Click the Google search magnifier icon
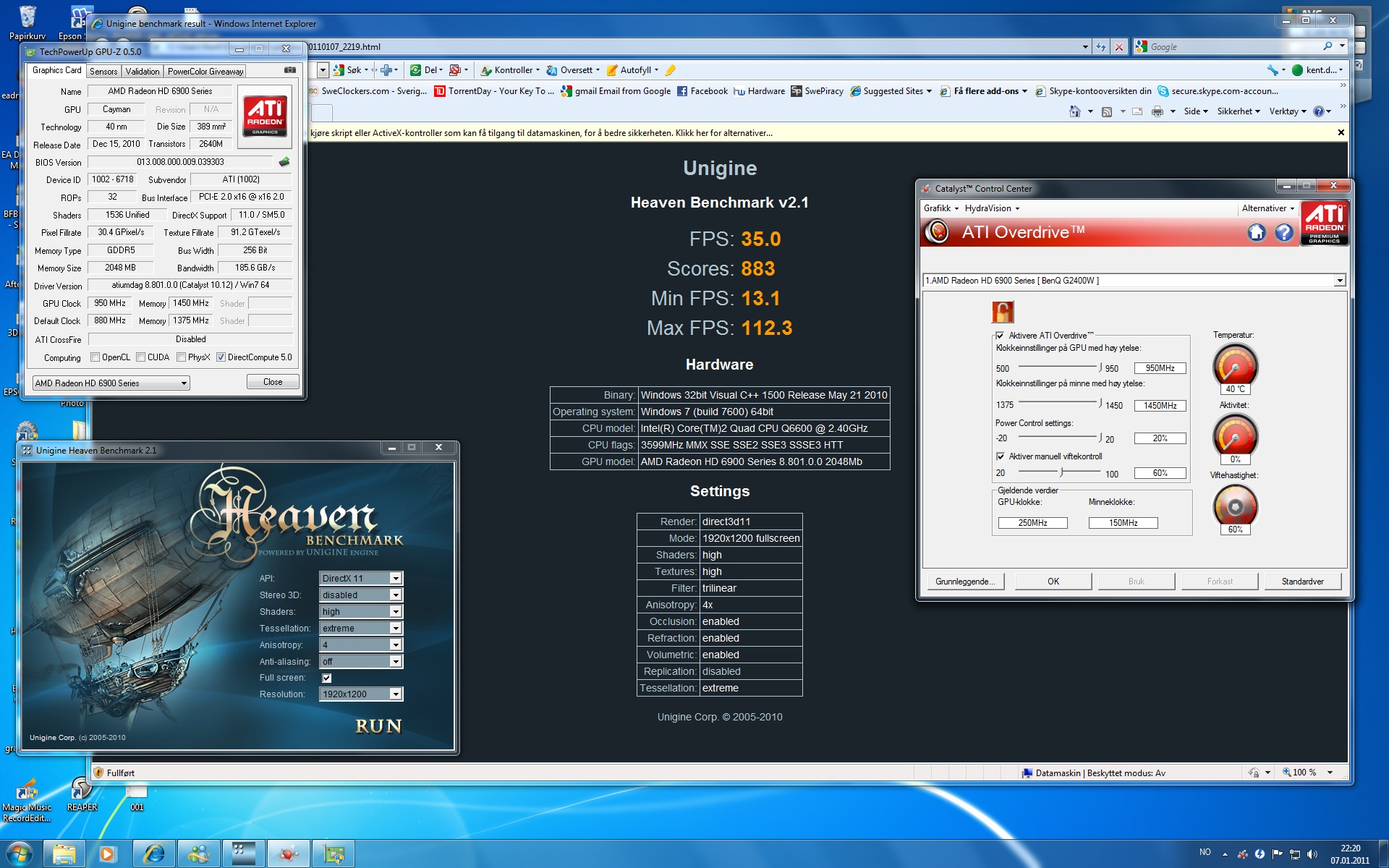The height and width of the screenshot is (868, 1389). point(1328,46)
